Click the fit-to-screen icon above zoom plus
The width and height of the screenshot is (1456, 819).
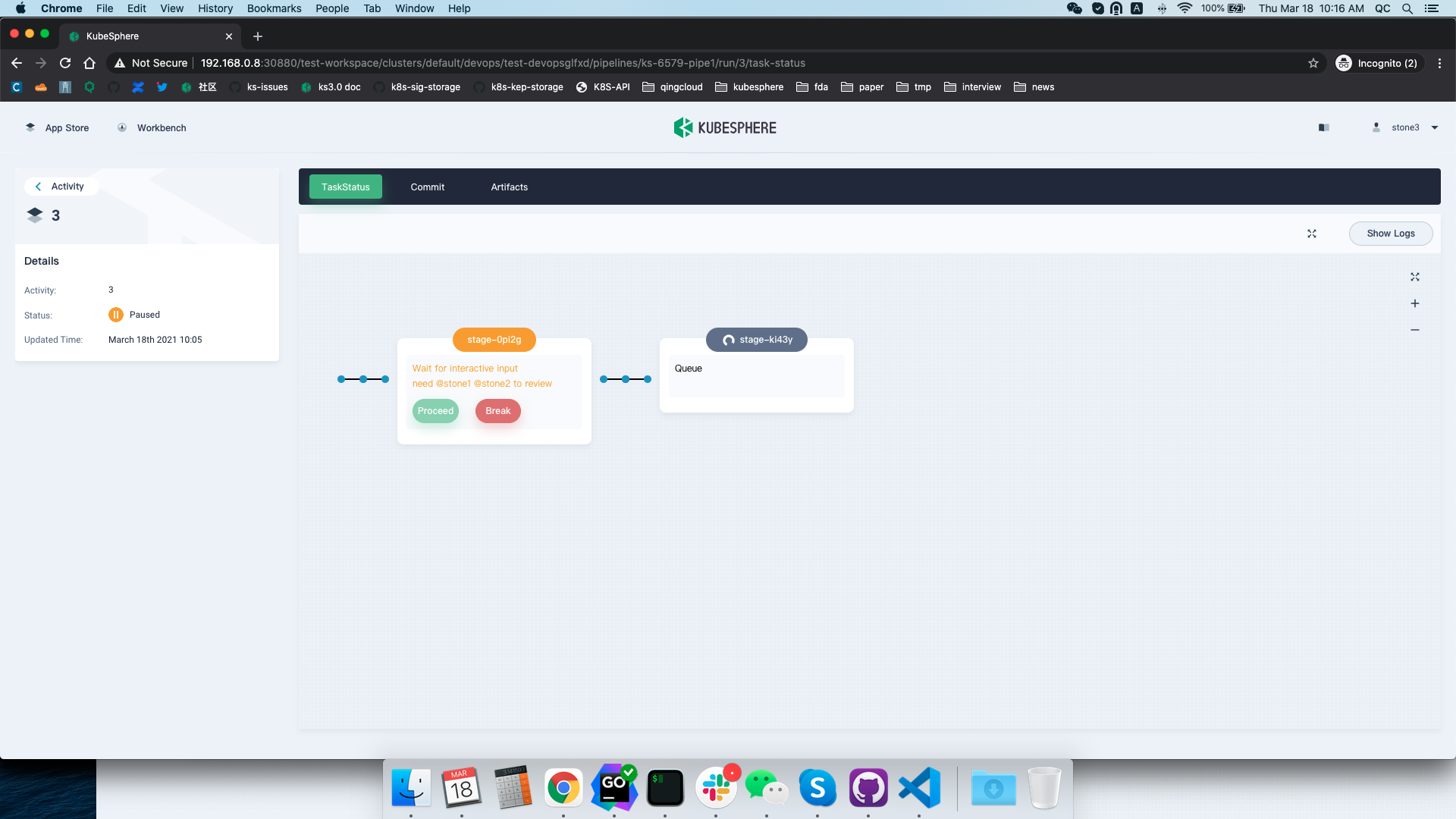[x=1415, y=277]
